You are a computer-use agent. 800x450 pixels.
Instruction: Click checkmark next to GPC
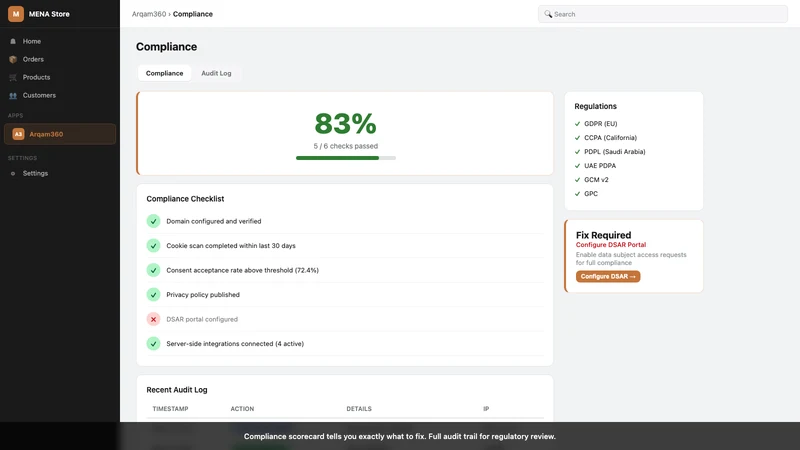point(578,194)
